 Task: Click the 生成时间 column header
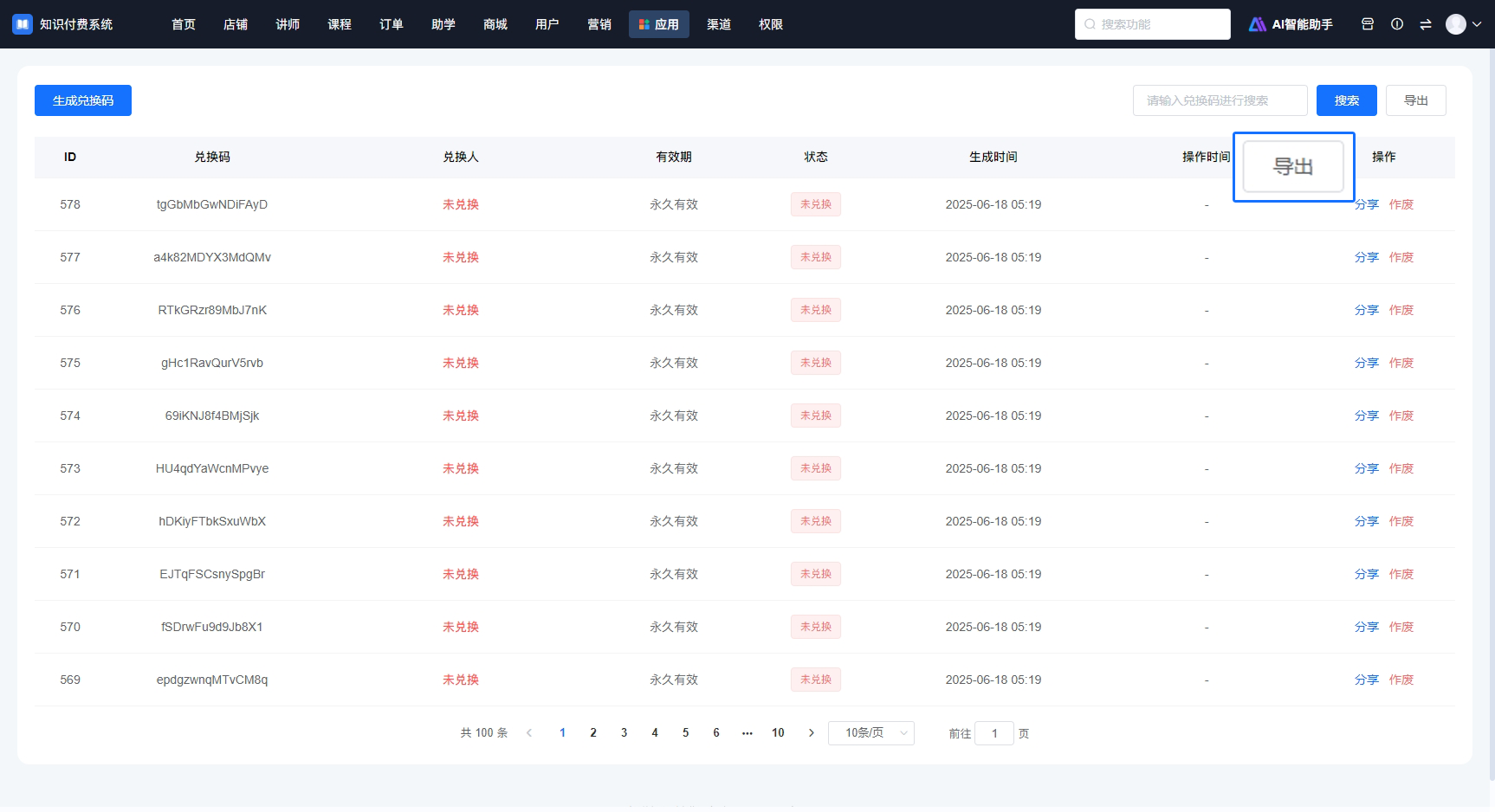coord(993,157)
